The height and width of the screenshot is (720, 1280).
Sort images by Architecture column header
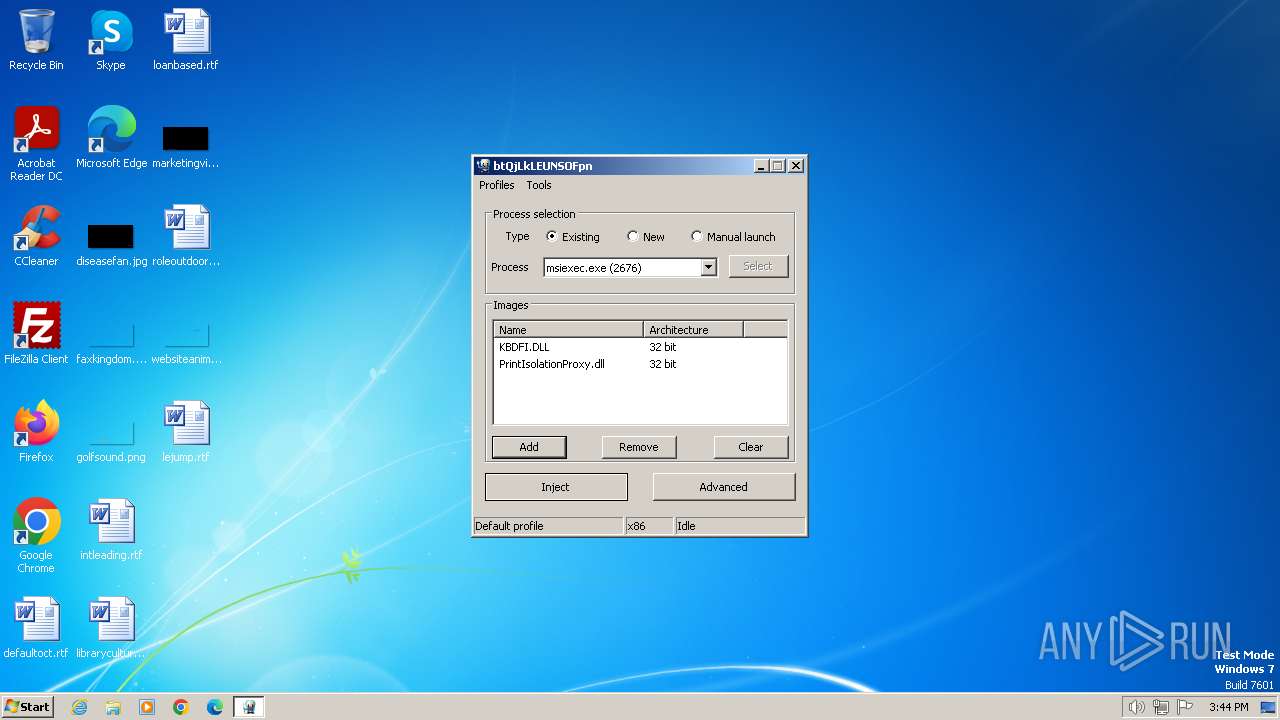pos(693,330)
